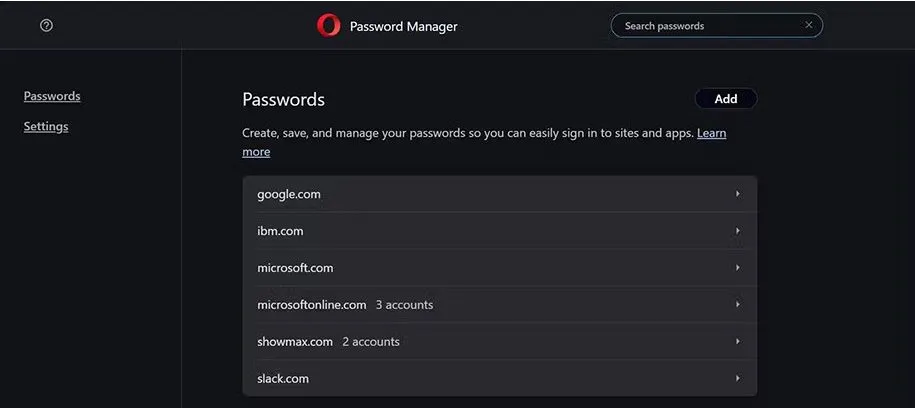Focus the Search passwords field
915x408 pixels.
click(705, 26)
